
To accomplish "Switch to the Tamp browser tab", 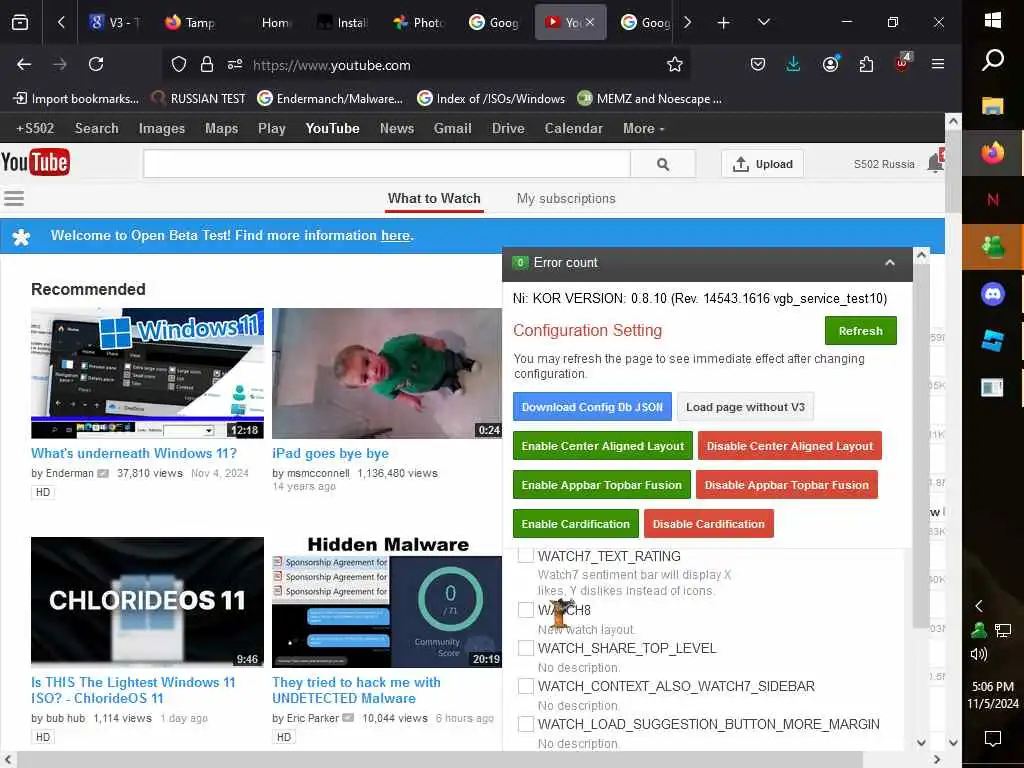I will pyautogui.click(x=189, y=23).
